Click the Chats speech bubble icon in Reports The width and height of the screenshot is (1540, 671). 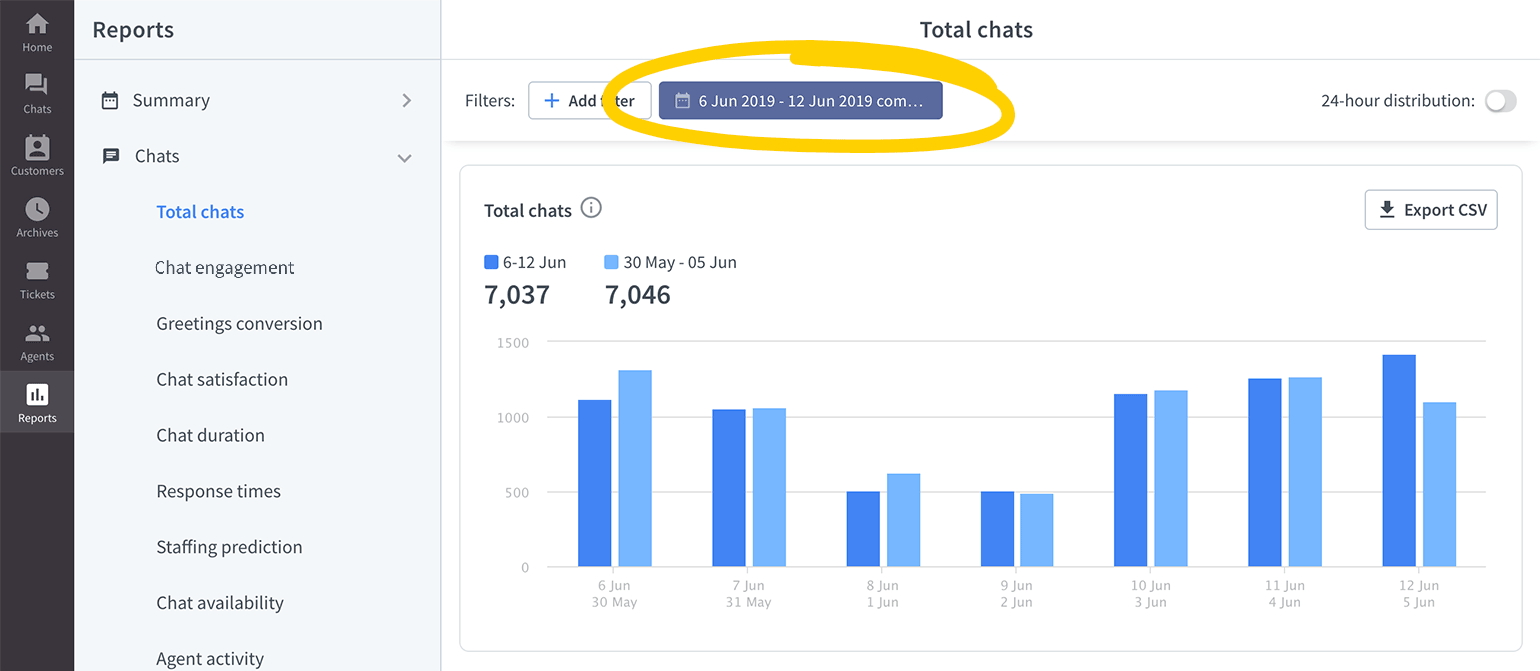point(111,156)
